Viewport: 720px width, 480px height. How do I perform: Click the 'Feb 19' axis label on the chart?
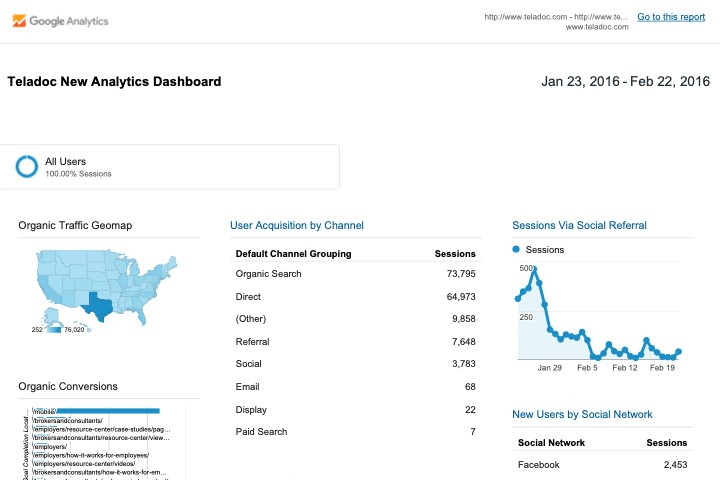662,368
